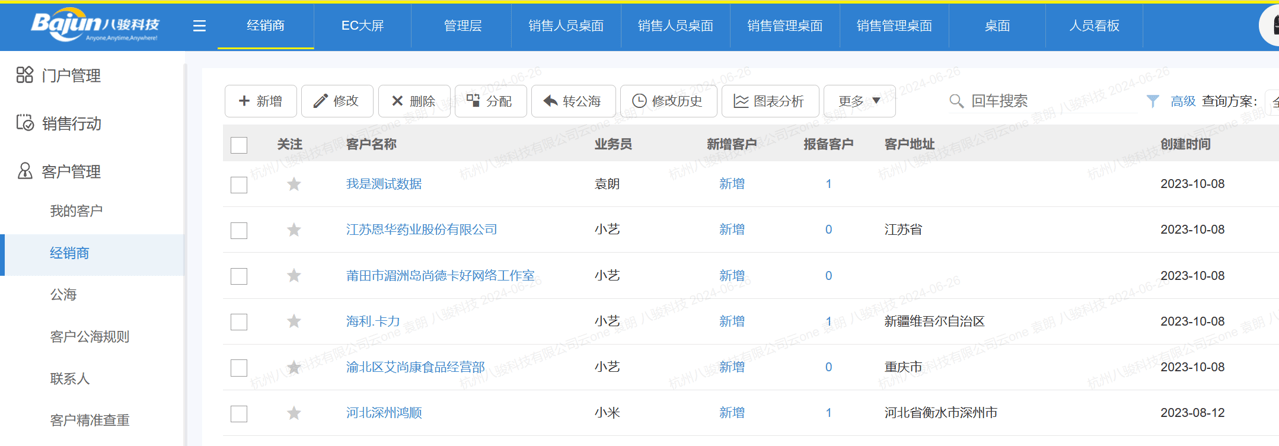Select checkbox for 河北深州鸿顺 row
The height and width of the screenshot is (446, 1279).
tap(239, 414)
